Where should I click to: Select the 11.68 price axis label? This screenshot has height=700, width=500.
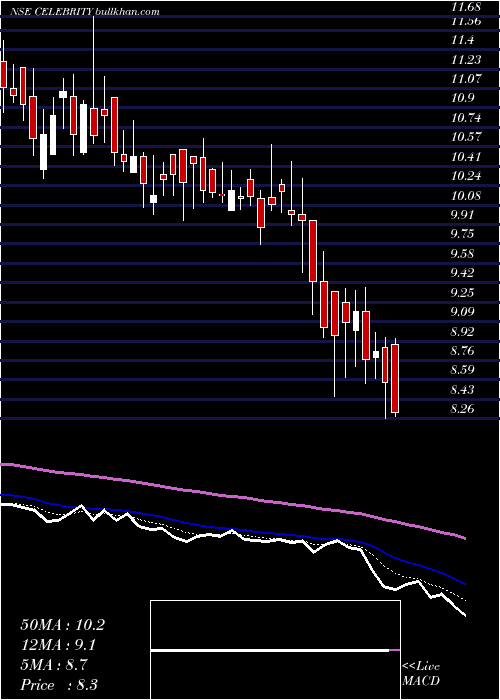466,7
